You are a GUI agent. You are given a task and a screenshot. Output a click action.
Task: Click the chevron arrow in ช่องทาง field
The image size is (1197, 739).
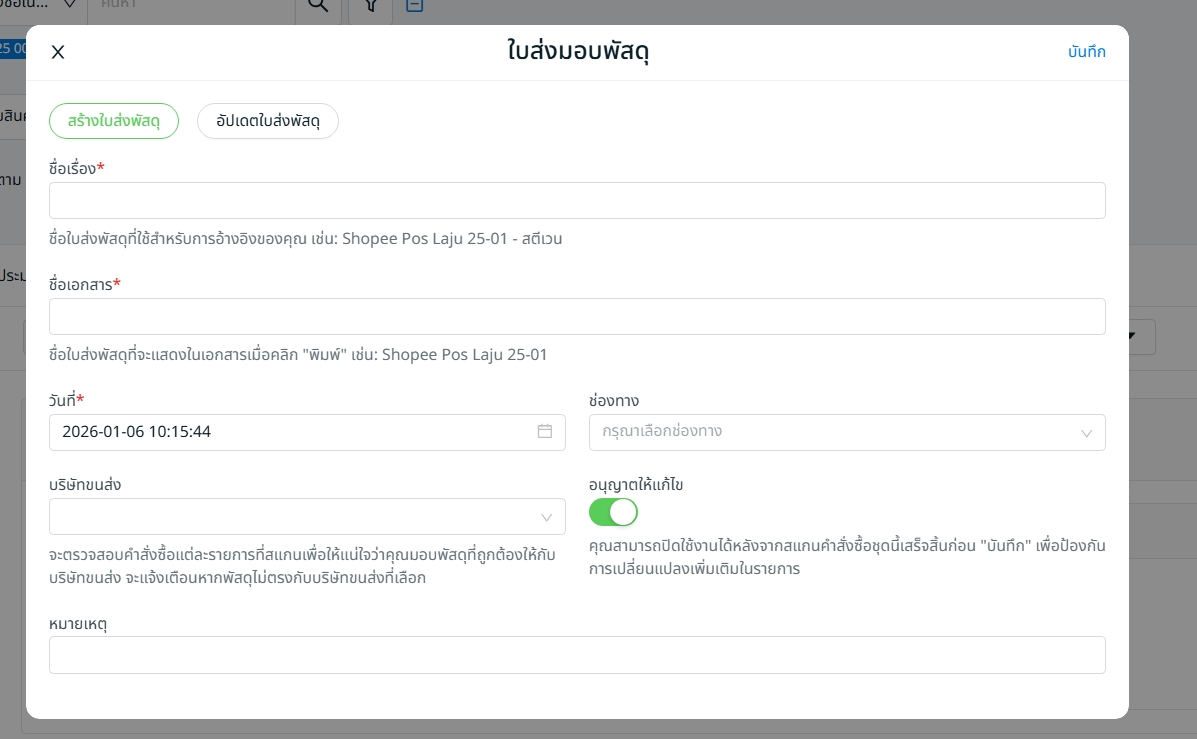(x=1086, y=433)
